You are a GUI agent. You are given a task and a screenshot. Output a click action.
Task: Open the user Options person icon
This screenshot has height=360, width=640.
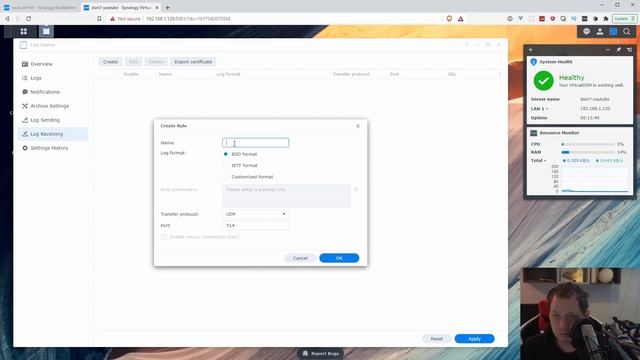(x=600, y=31)
